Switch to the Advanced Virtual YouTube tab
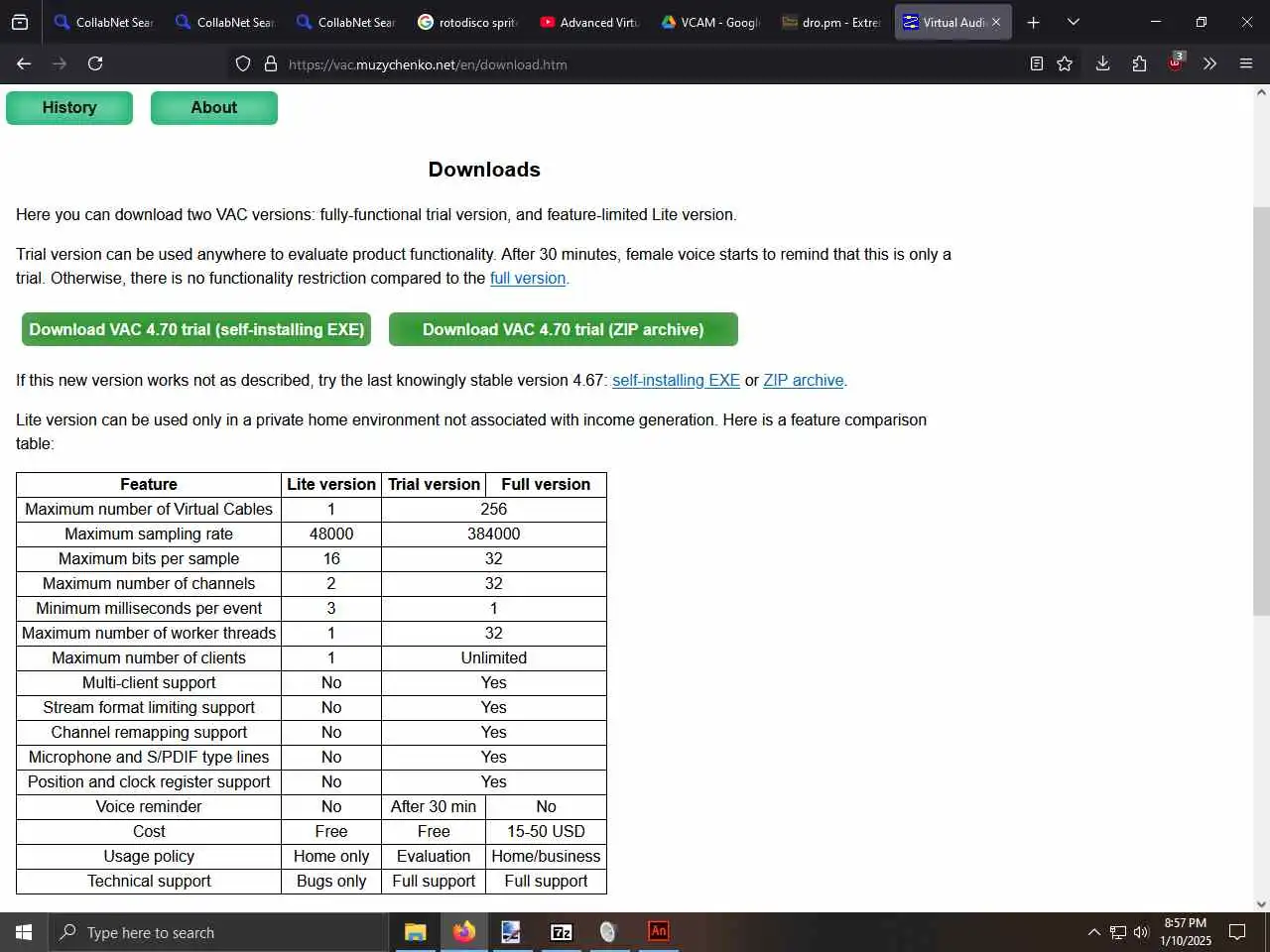 [x=589, y=22]
